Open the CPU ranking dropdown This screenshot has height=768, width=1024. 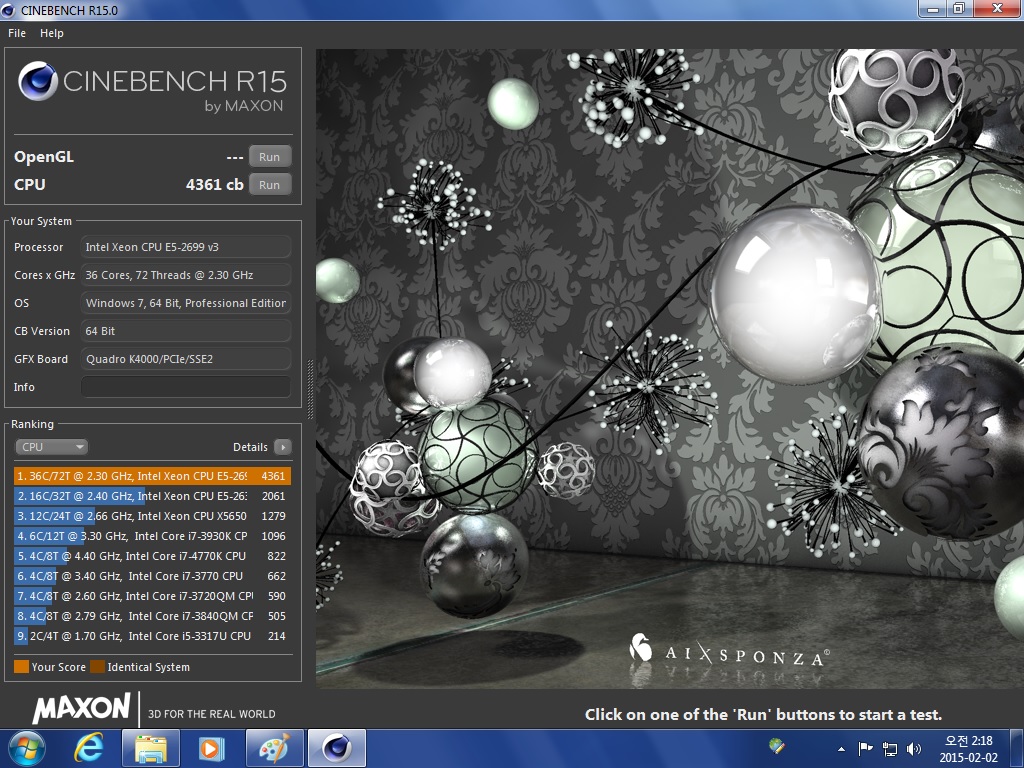pyautogui.click(x=52, y=447)
